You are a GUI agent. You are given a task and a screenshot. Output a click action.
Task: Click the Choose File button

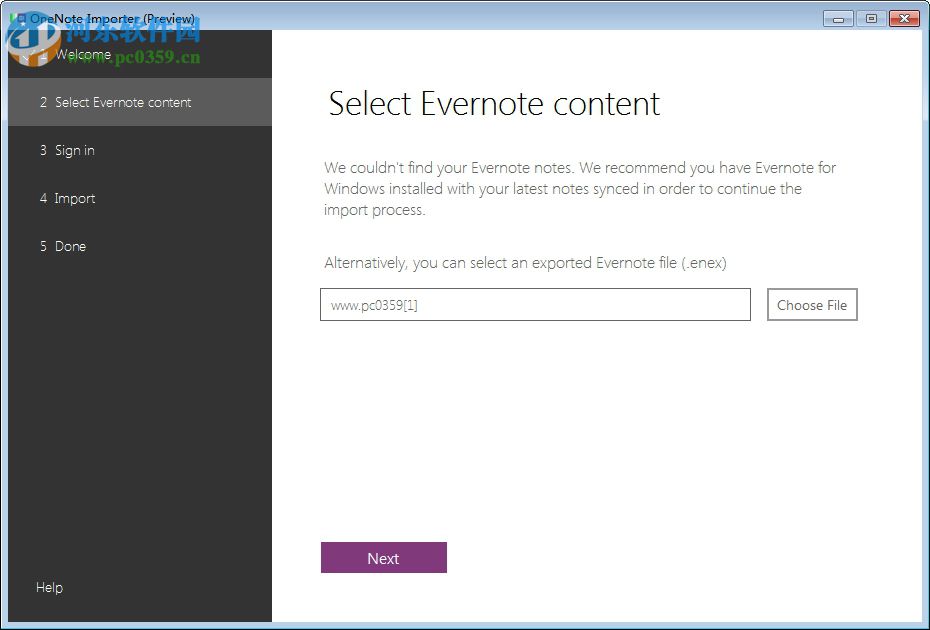tap(812, 304)
